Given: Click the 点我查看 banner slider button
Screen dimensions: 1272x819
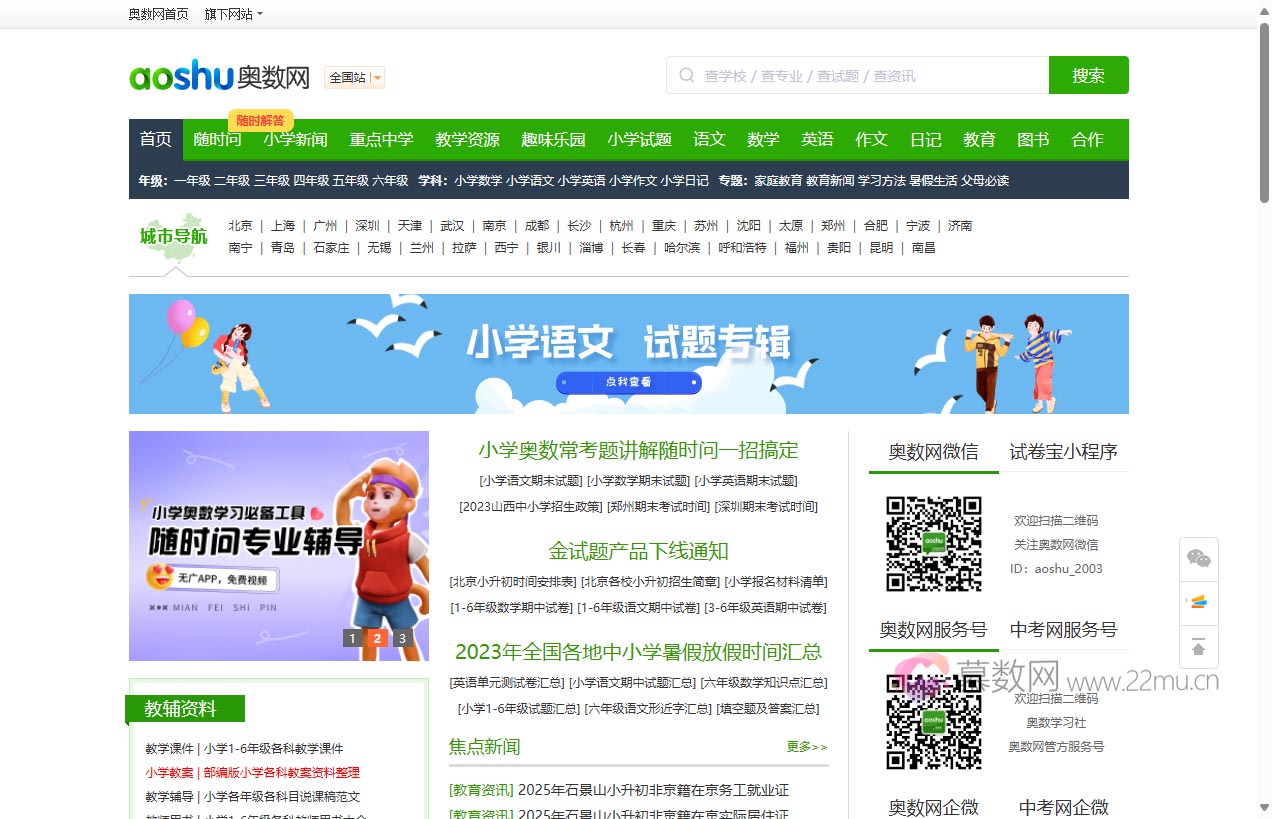Looking at the screenshot, I should (x=628, y=382).
